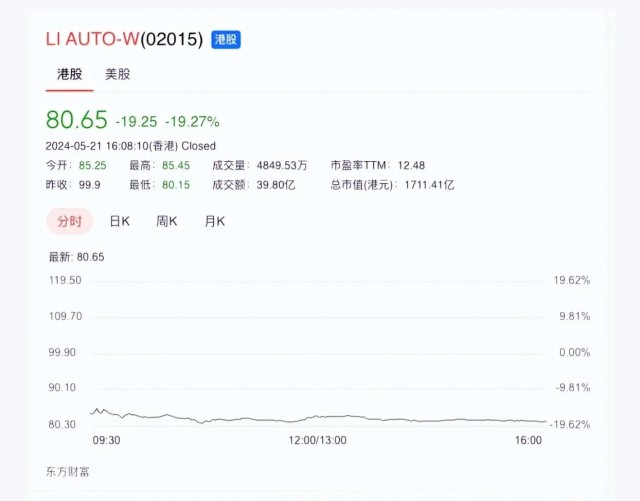Viewport: 640px width, 501px height.
Task: Click the 市盈率TTM value 12.48
Action: point(411,165)
